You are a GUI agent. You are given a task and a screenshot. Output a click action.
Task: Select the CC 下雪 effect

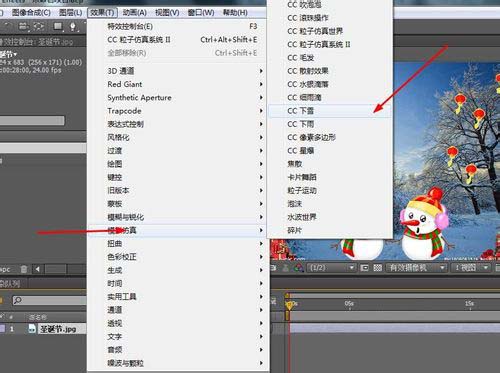pos(329,111)
